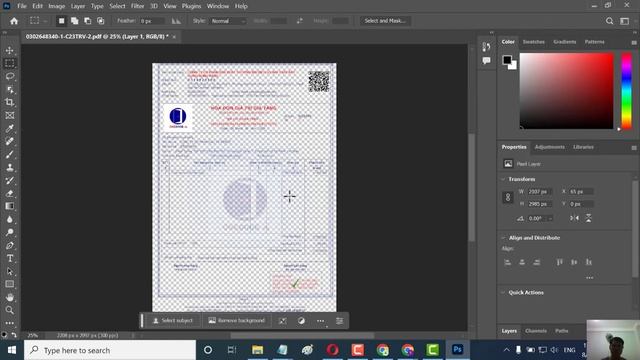This screenshot has height=360, width=640.
Task: Toggle the width-height link constraint
Action: [508, 198]
